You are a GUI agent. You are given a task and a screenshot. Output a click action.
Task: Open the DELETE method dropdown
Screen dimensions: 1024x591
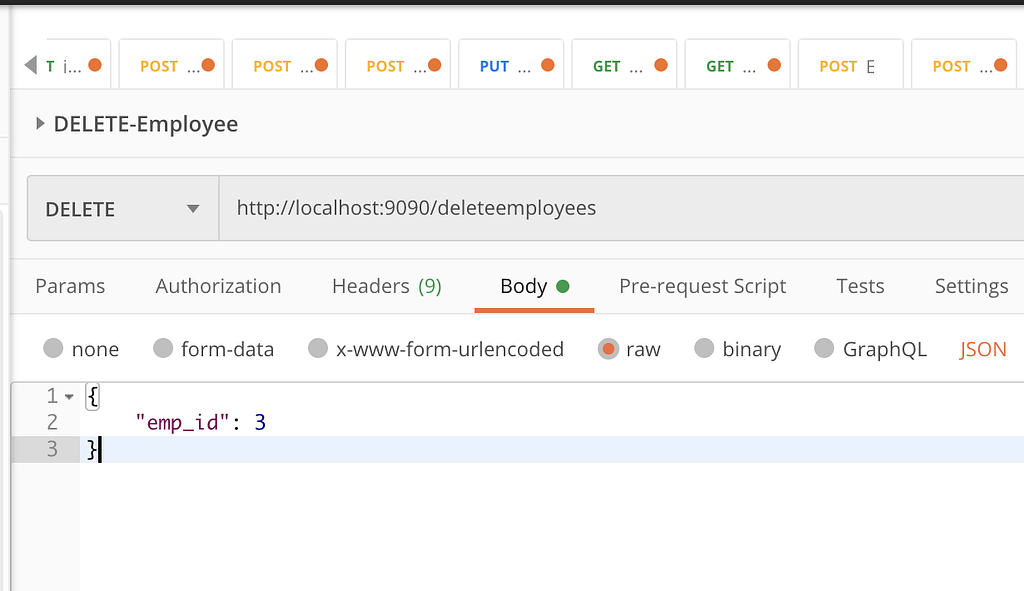coord(123,208)
